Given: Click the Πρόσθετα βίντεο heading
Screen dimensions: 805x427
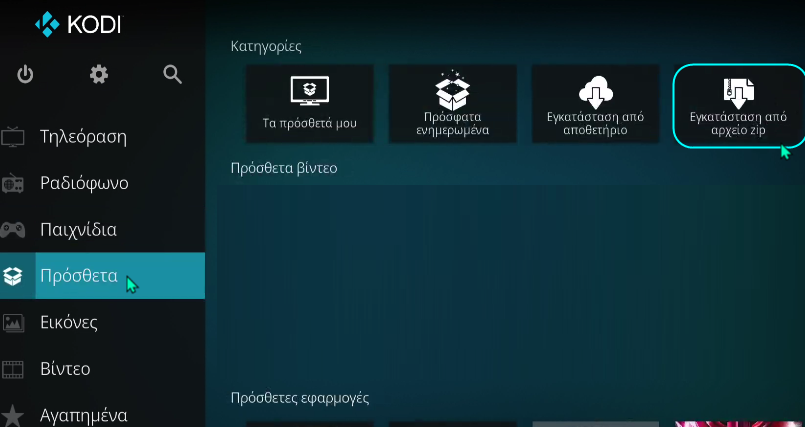Looking at the screenshot, I should [x=284, y=168].
